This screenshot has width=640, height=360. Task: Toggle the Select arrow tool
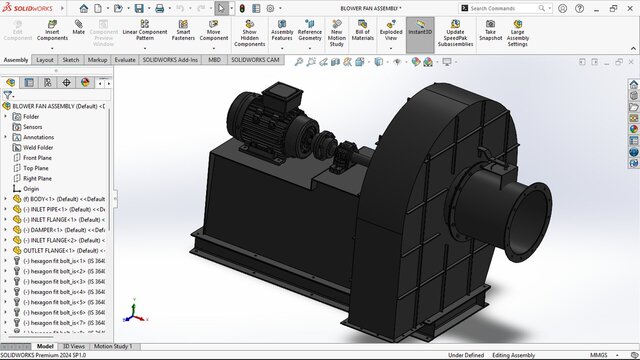tap(221, 8)
